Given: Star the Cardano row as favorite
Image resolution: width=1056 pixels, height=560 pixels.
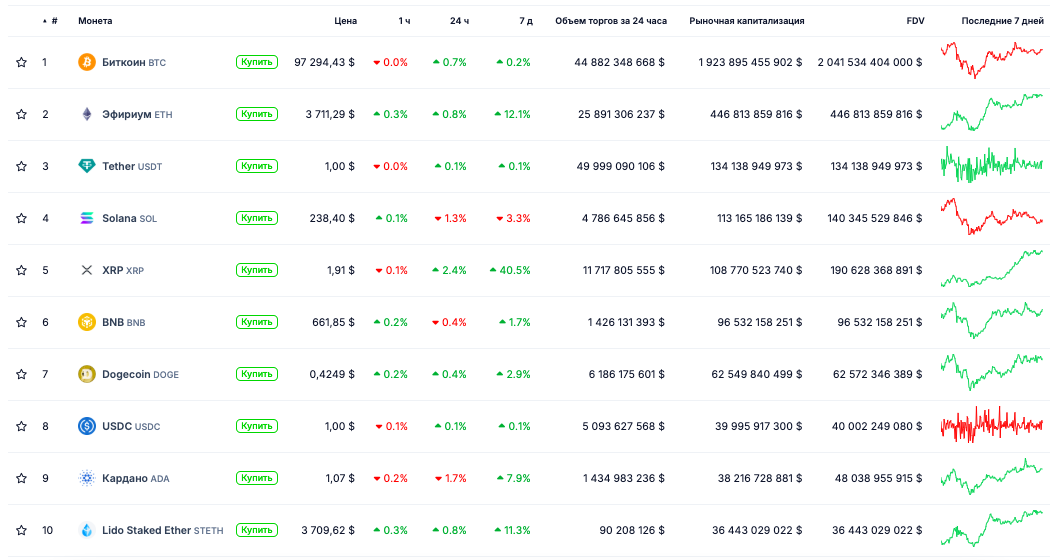Looking at the screenshot, I should 21,478.
